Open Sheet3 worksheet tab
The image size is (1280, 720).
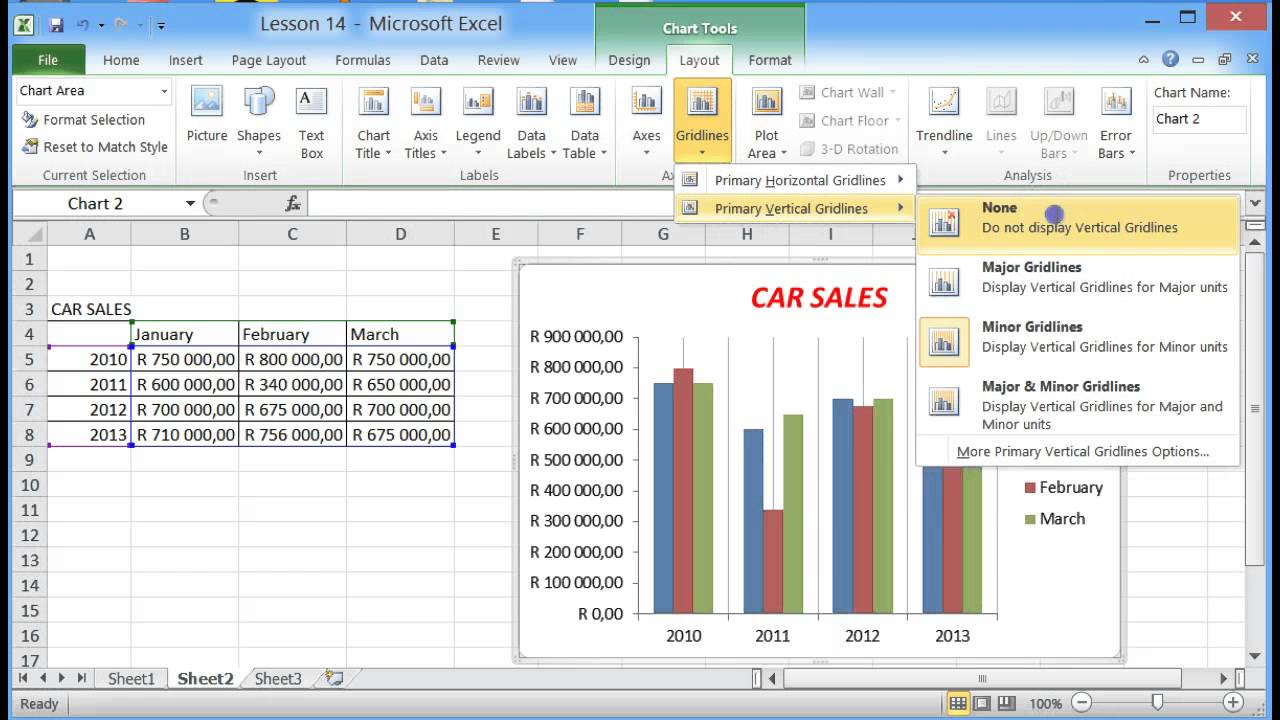278,678
